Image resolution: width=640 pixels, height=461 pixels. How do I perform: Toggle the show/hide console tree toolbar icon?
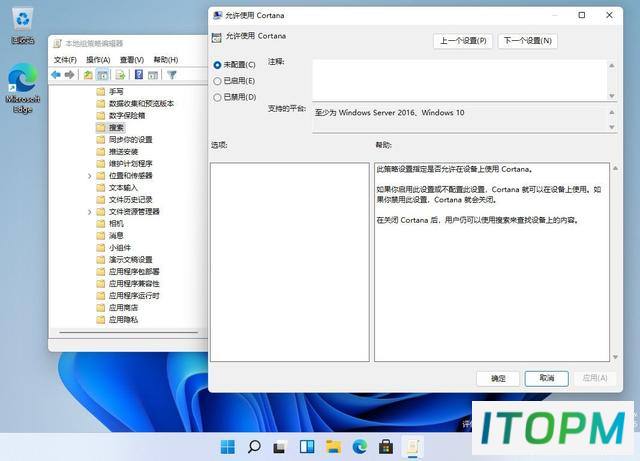pos(102,75)
